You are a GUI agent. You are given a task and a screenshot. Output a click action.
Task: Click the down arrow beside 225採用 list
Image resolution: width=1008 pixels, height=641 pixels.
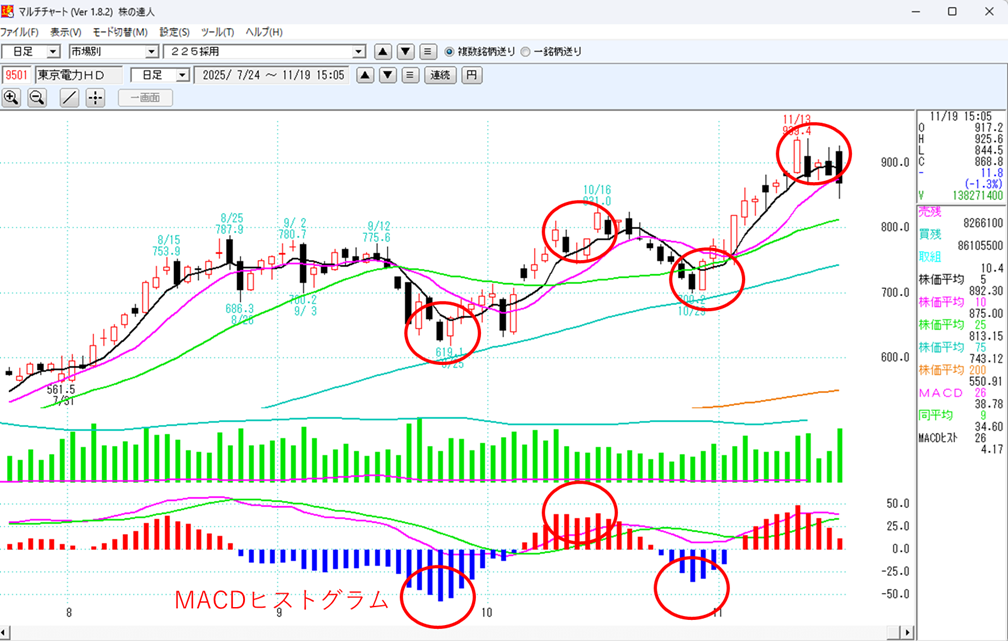click(405, 51)
